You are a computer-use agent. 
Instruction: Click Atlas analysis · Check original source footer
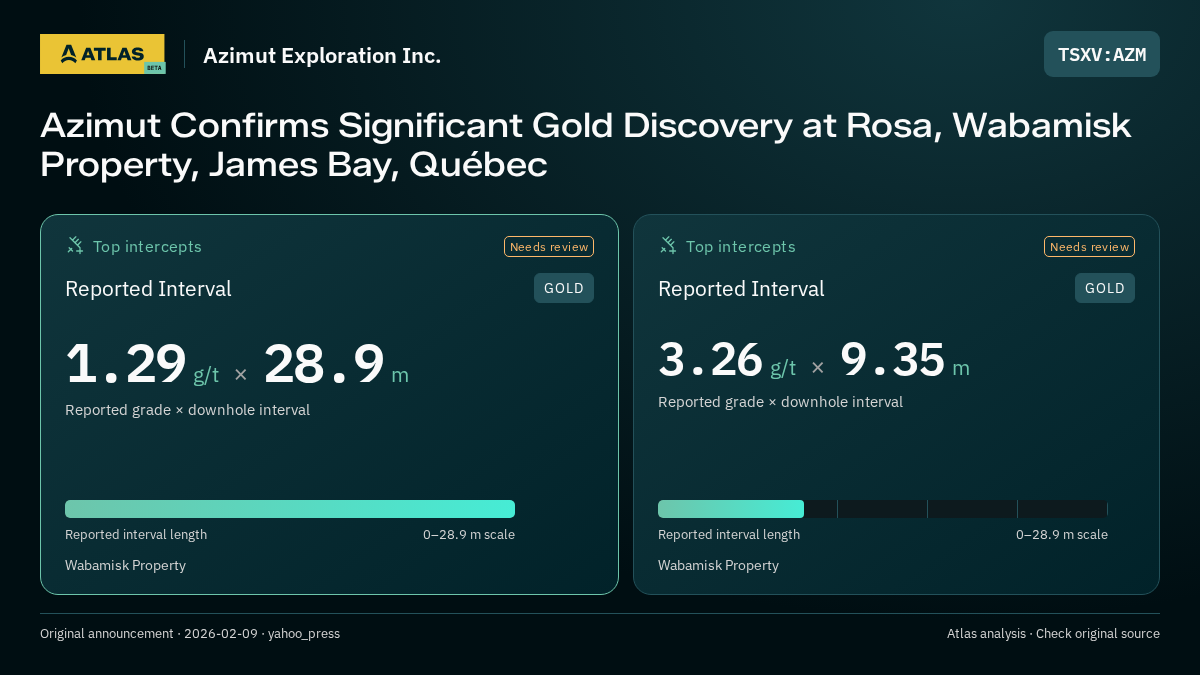[x=1053, y=634]
